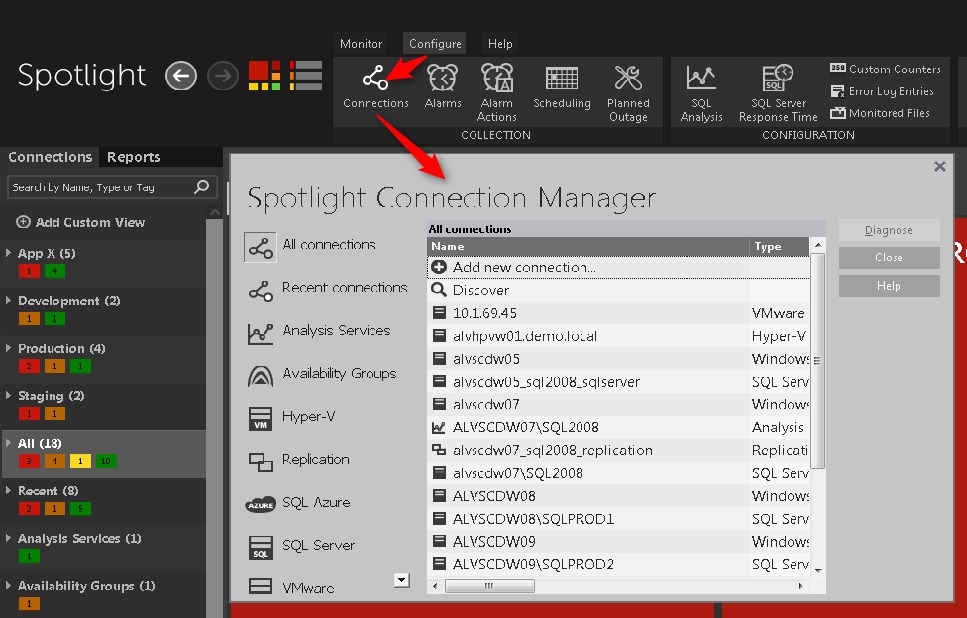Click the red status badge under All
Image resolution: width=967 pixels, height=618 pixels.
(x=29, y=461)
